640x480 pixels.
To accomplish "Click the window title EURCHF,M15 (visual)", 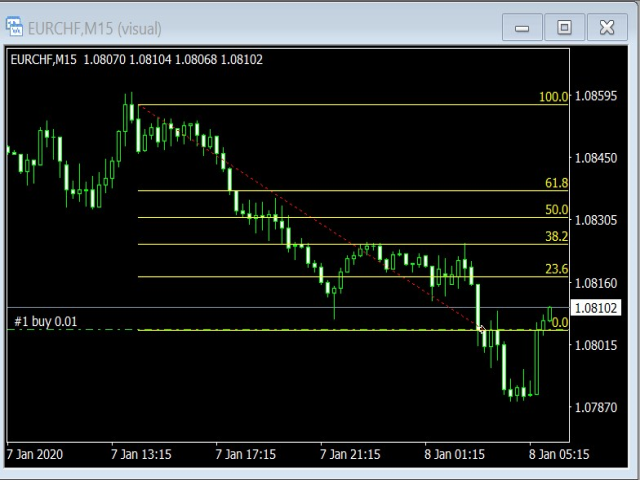I will coord(95,29).
